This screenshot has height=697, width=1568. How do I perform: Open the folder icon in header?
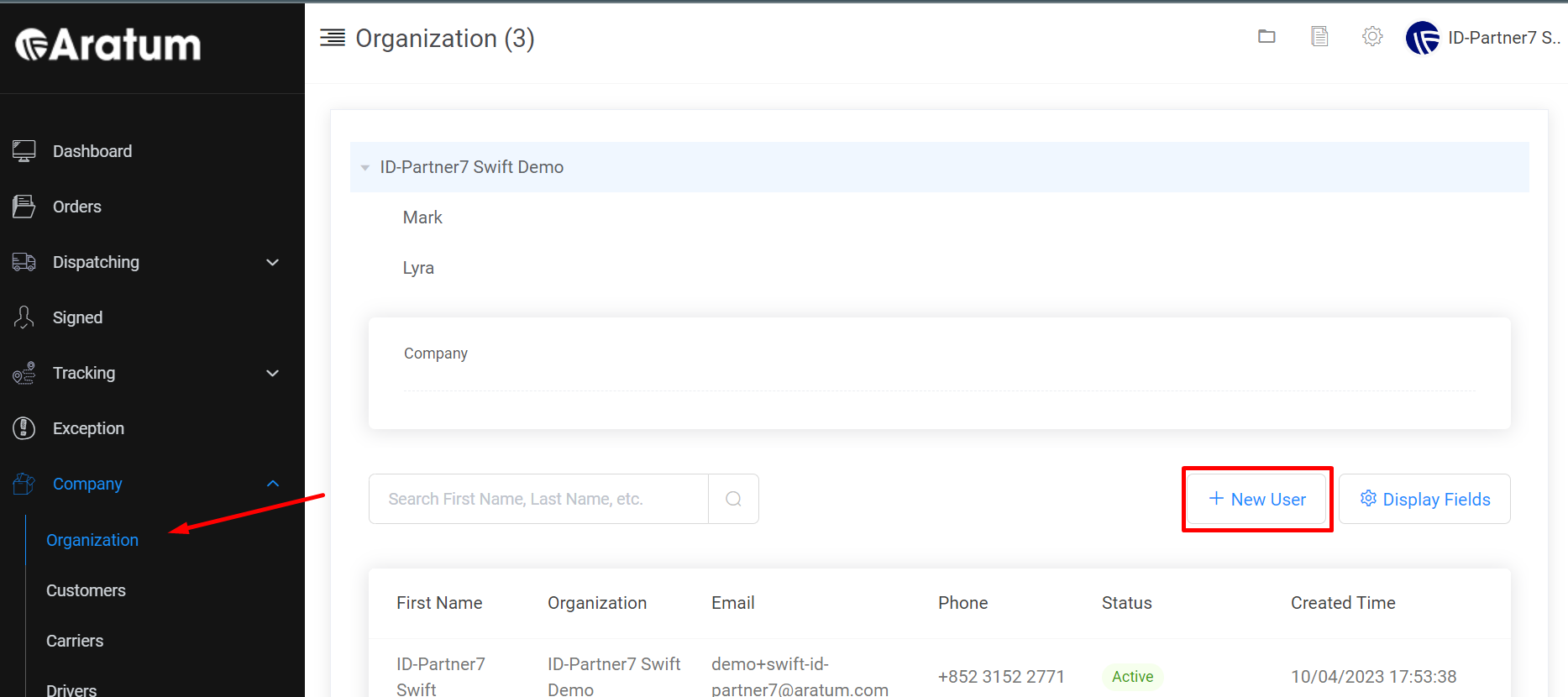[x=1266, y=36]
